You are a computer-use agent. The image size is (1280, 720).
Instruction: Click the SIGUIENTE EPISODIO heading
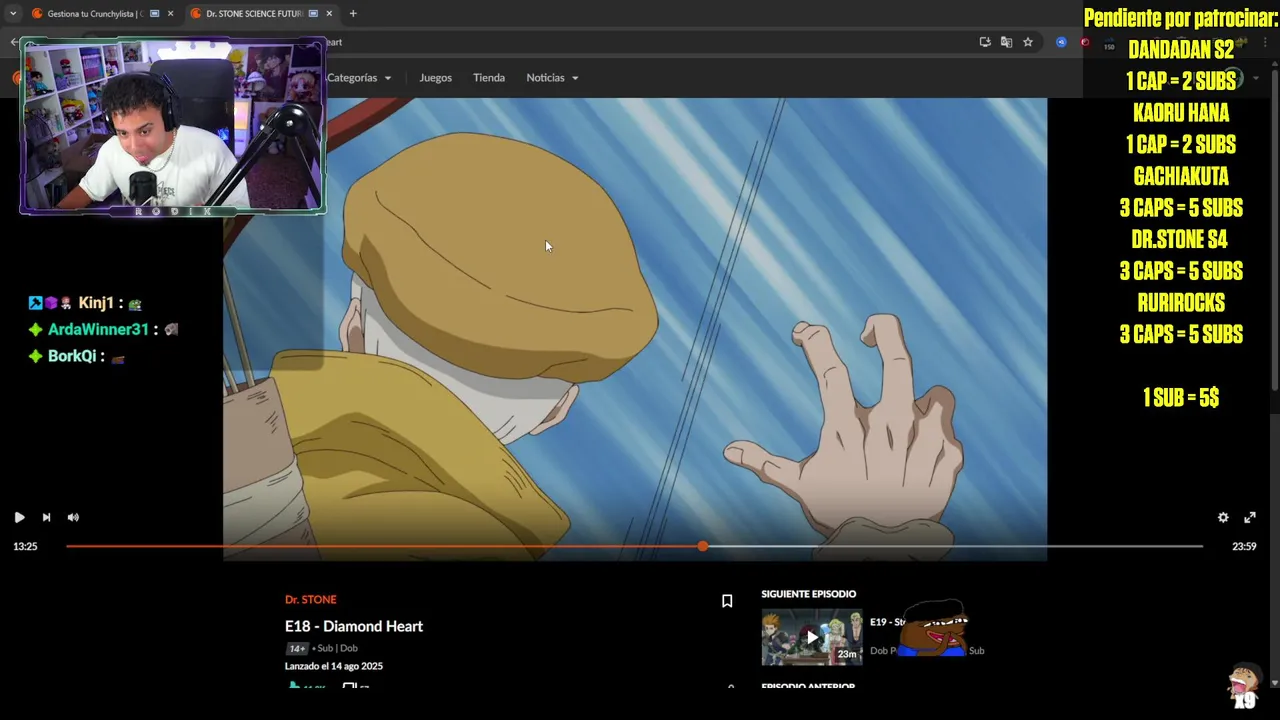pyautogui.click(x=809, y=594)
